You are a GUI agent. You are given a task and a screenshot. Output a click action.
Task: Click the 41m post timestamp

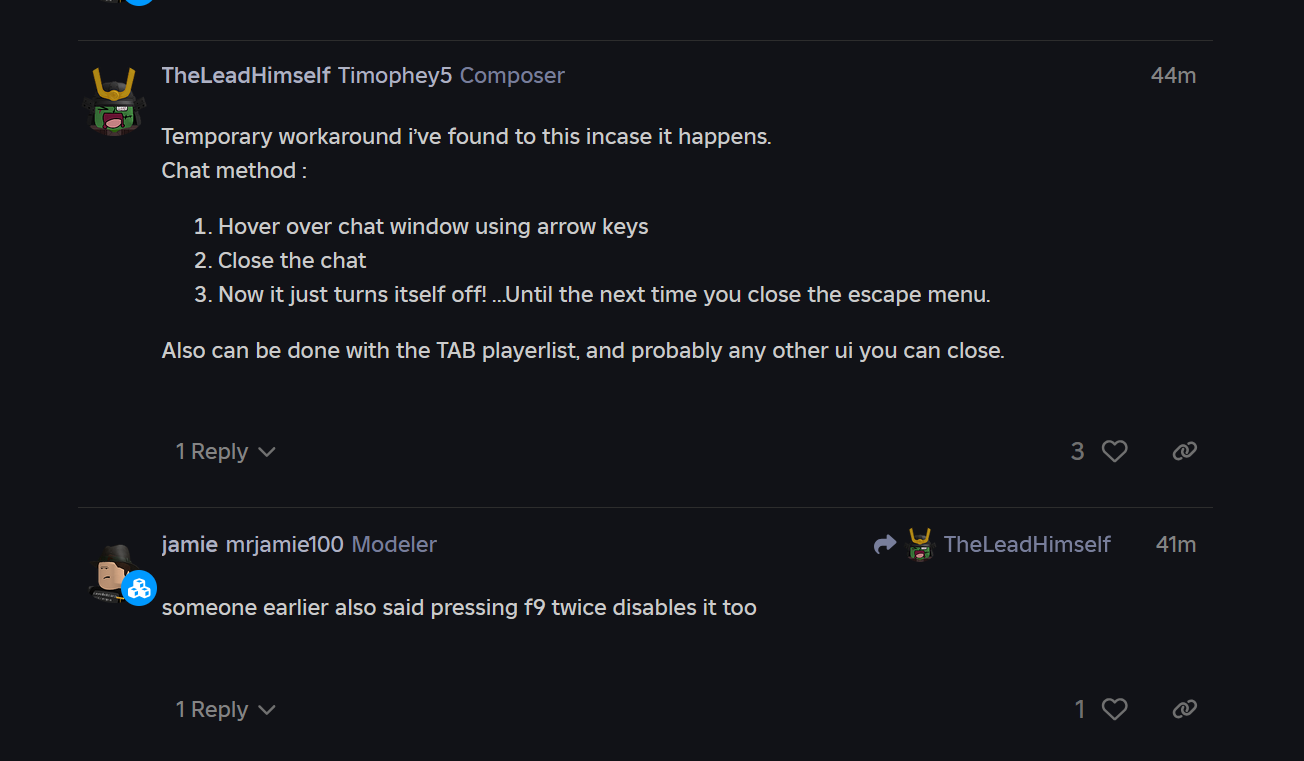pos(1176,545)
